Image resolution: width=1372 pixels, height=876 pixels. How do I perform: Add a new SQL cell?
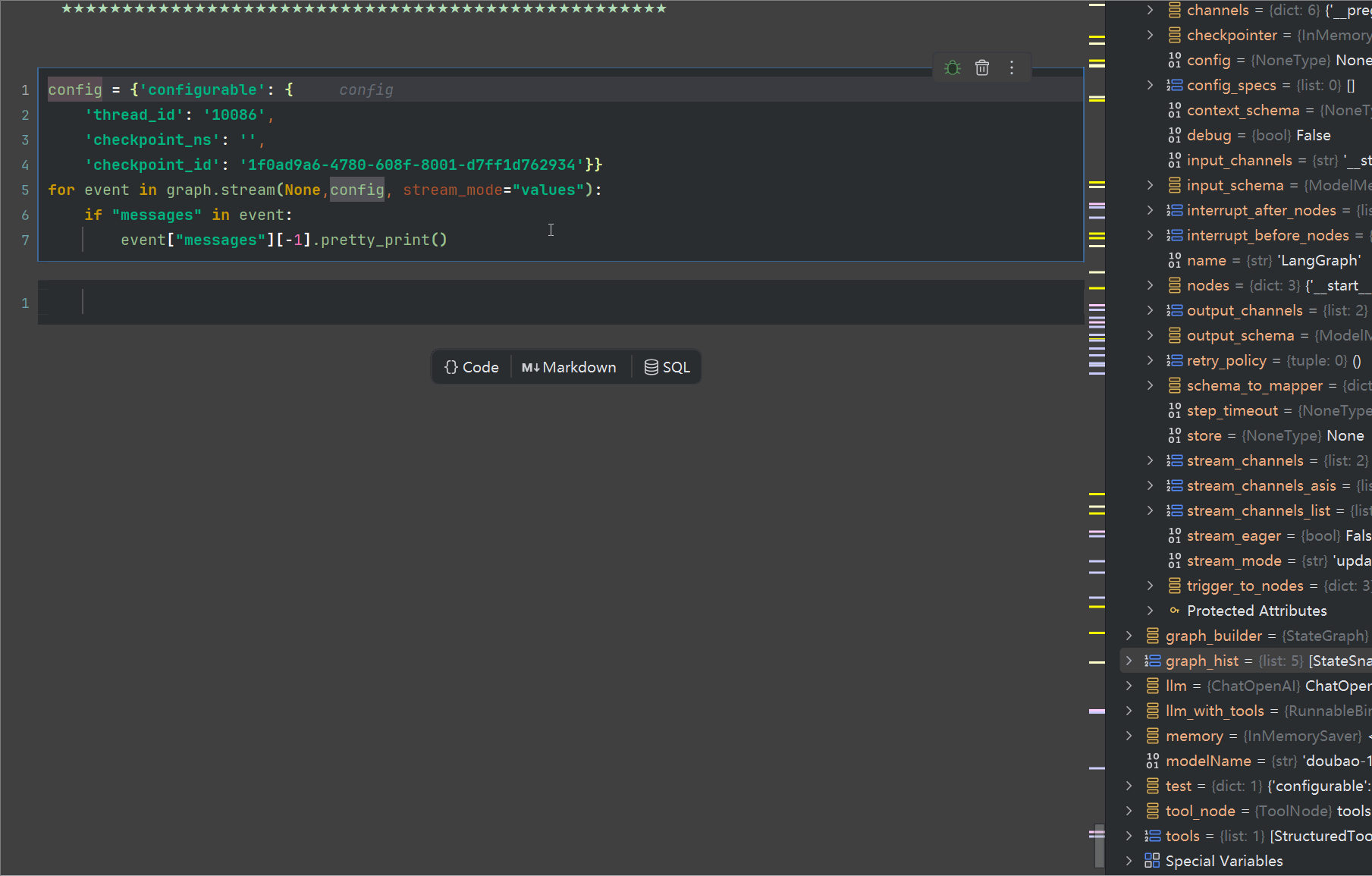click(x=667, y=368)
